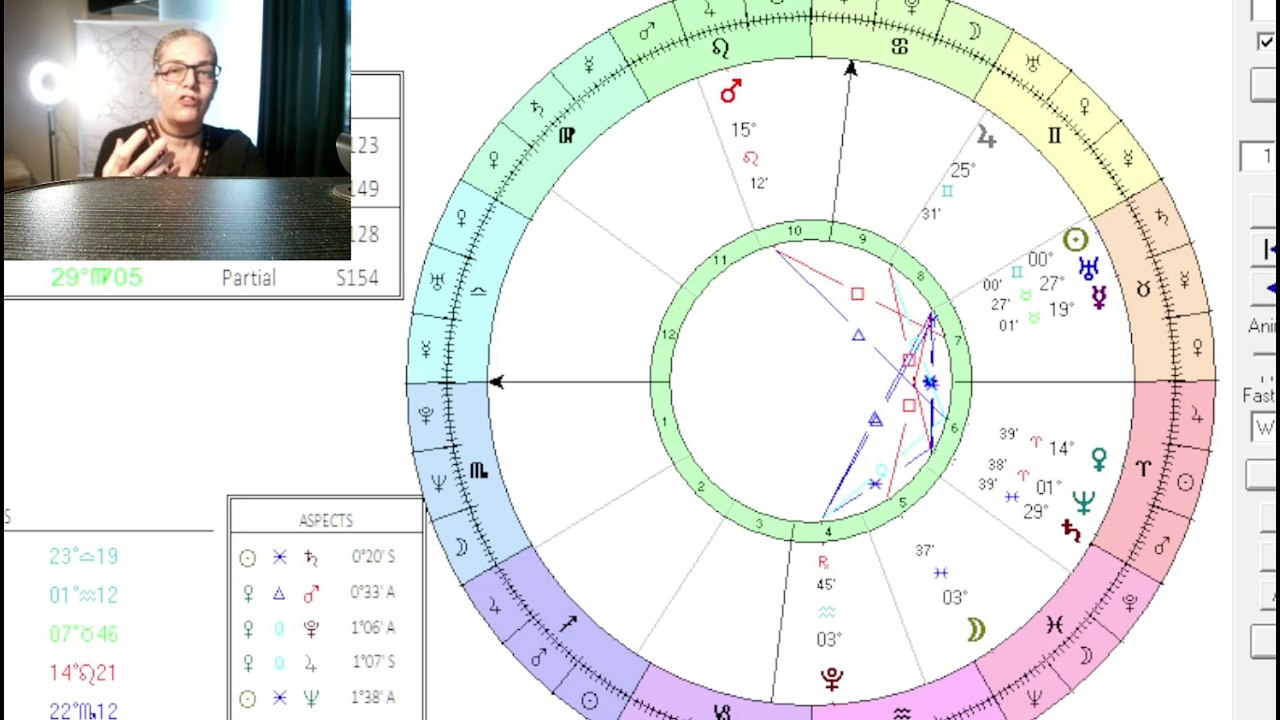
Task: Click house number 10 on the inner ring
Action: click(793, 231)
